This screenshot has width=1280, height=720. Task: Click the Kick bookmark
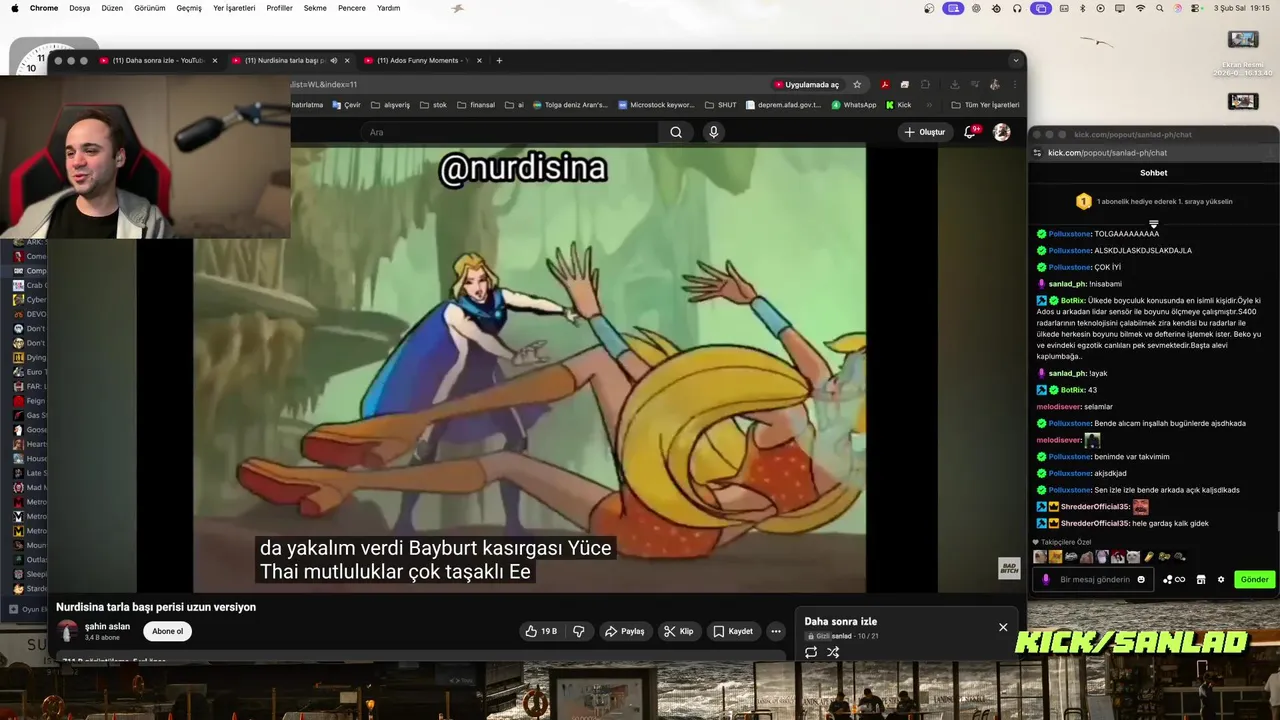click(898, 105)
